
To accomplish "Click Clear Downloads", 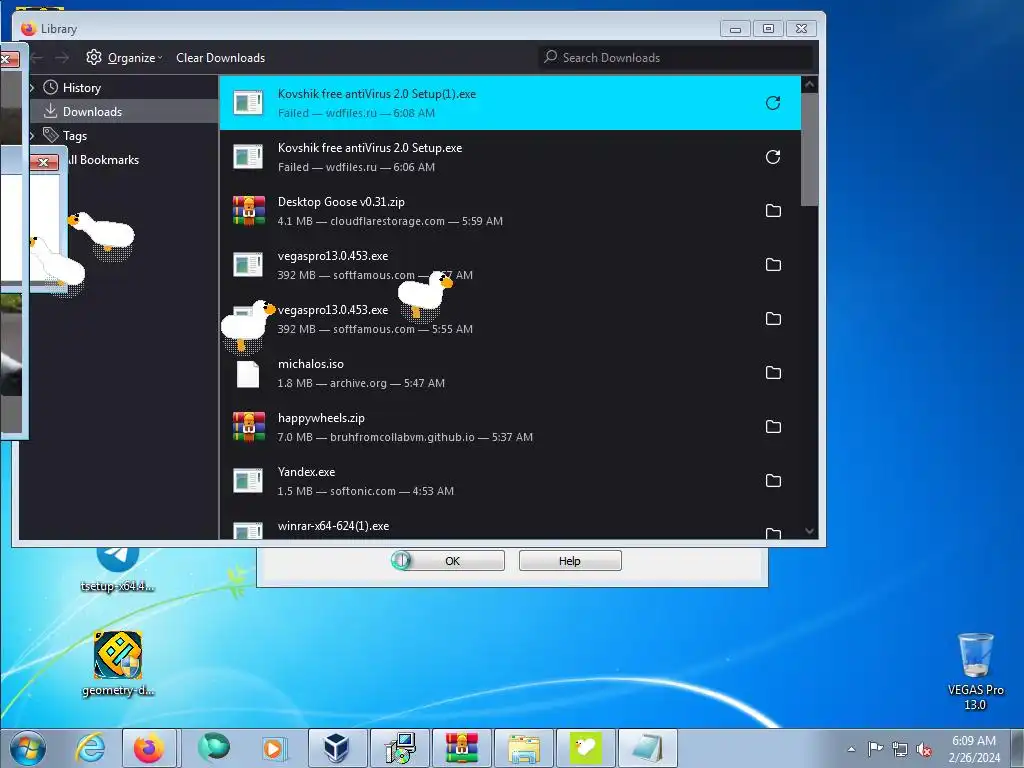I will point(221,57).
